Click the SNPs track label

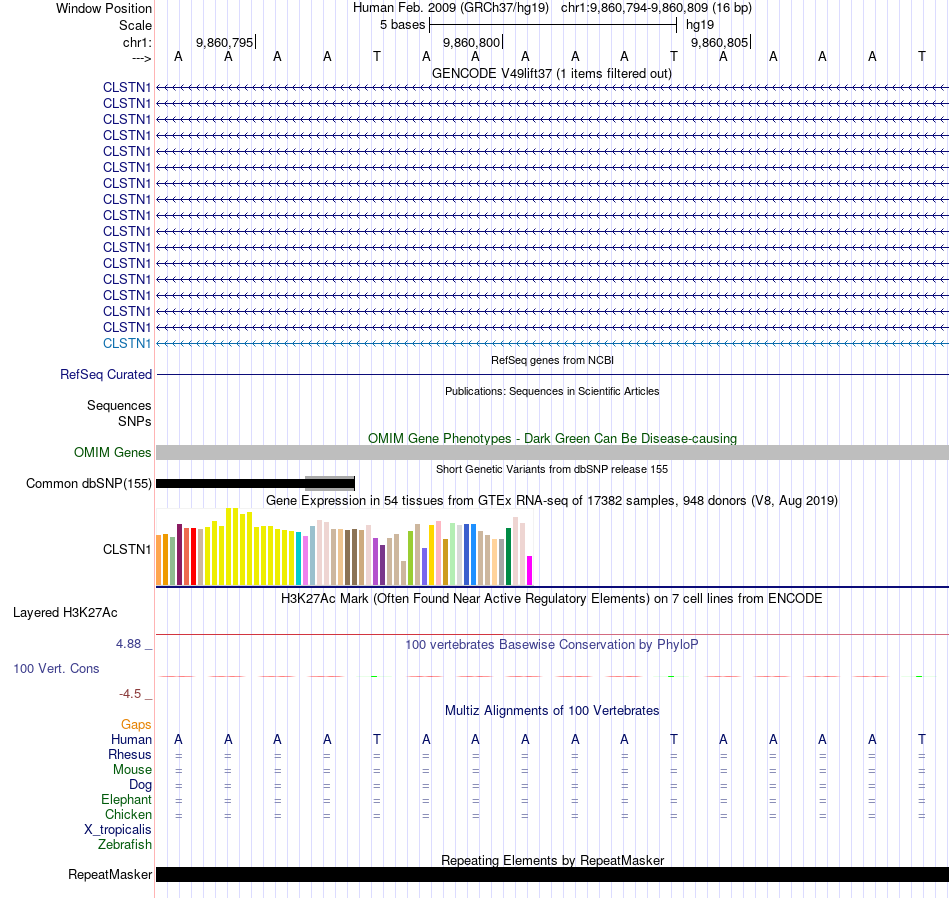coord(135,421)
